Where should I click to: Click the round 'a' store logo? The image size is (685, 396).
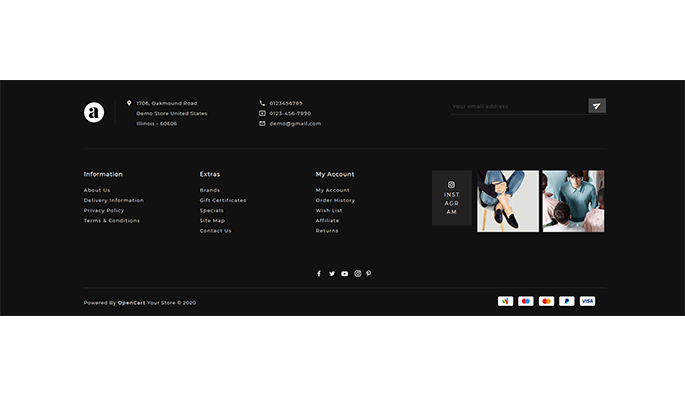pos(94,112)
